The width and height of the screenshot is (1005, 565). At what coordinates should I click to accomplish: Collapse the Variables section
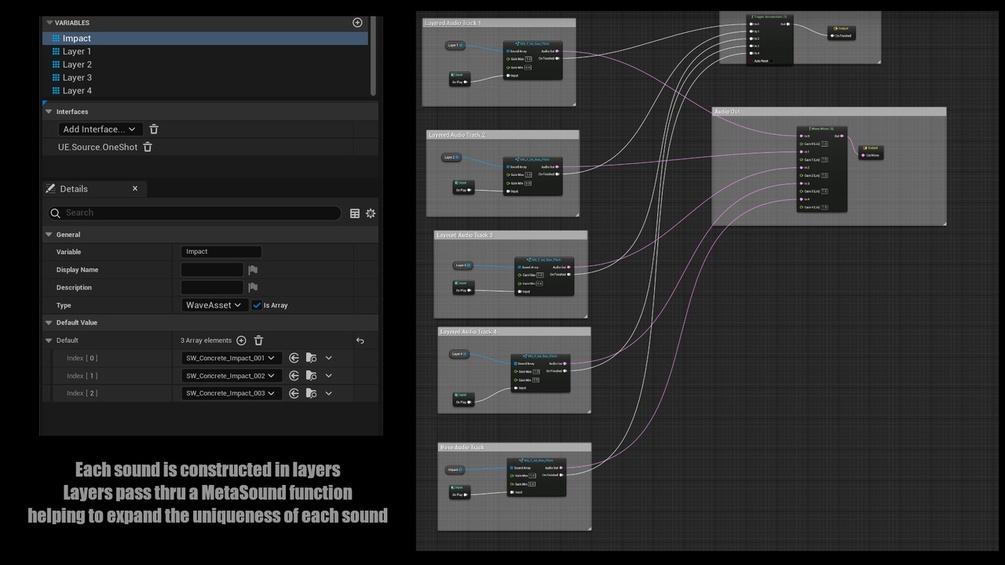49,22
